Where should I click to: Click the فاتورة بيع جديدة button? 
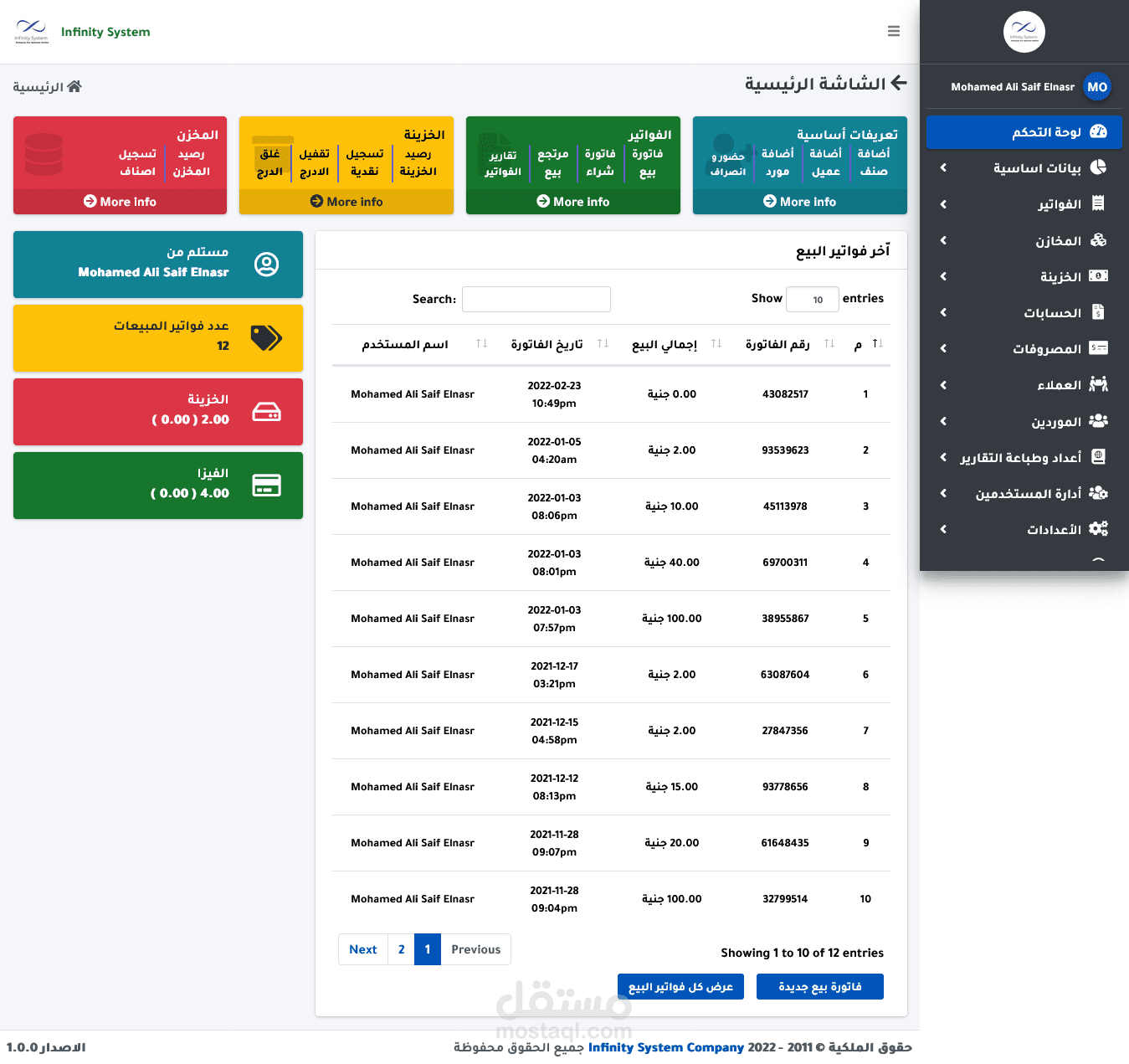(820, 986)
